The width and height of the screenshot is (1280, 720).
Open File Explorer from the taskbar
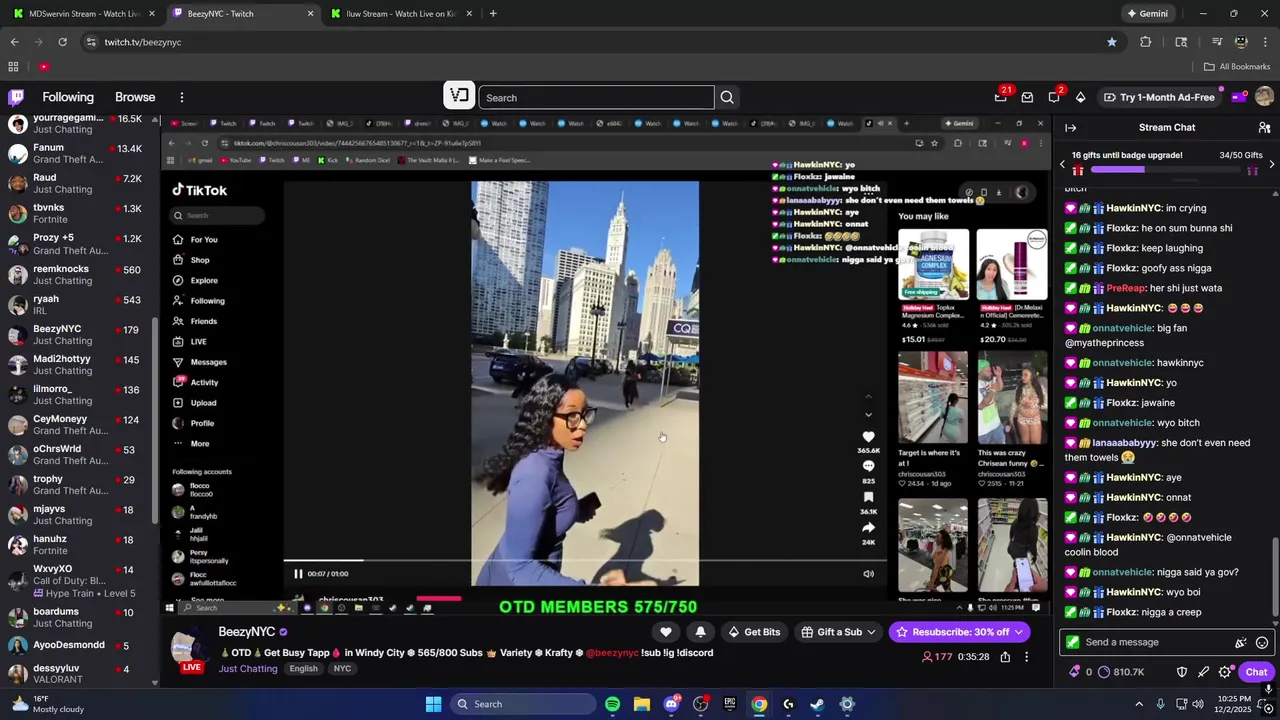(x=641, y=704)
